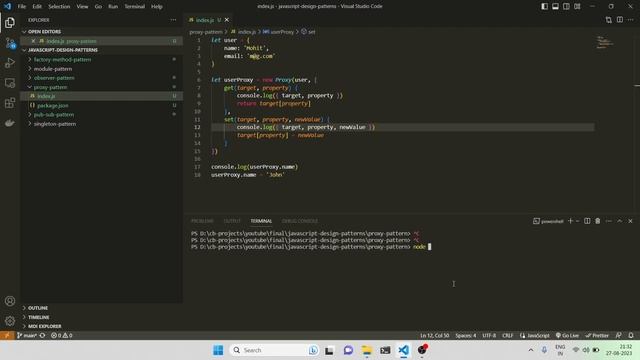This screenshot has width=640, height=360.
Task: Expand the Outline section
Action: (101, 308)
